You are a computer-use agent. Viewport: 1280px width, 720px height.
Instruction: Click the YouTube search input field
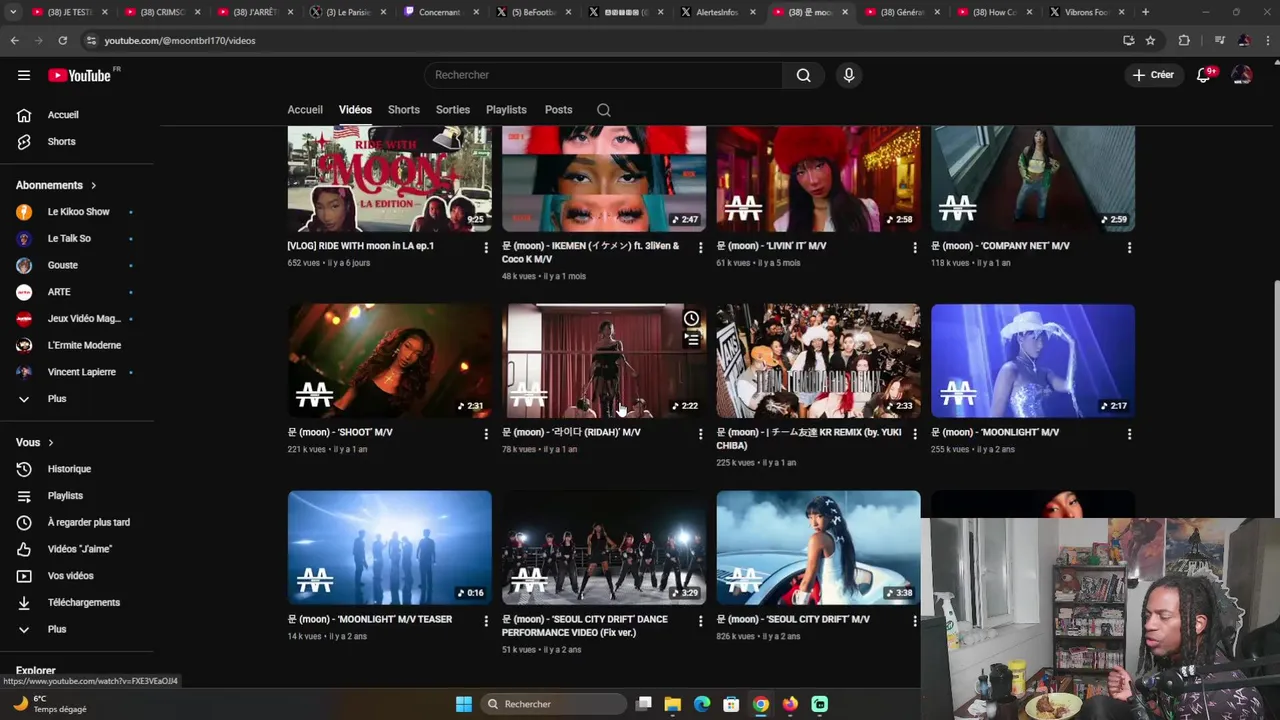(604, 75)
